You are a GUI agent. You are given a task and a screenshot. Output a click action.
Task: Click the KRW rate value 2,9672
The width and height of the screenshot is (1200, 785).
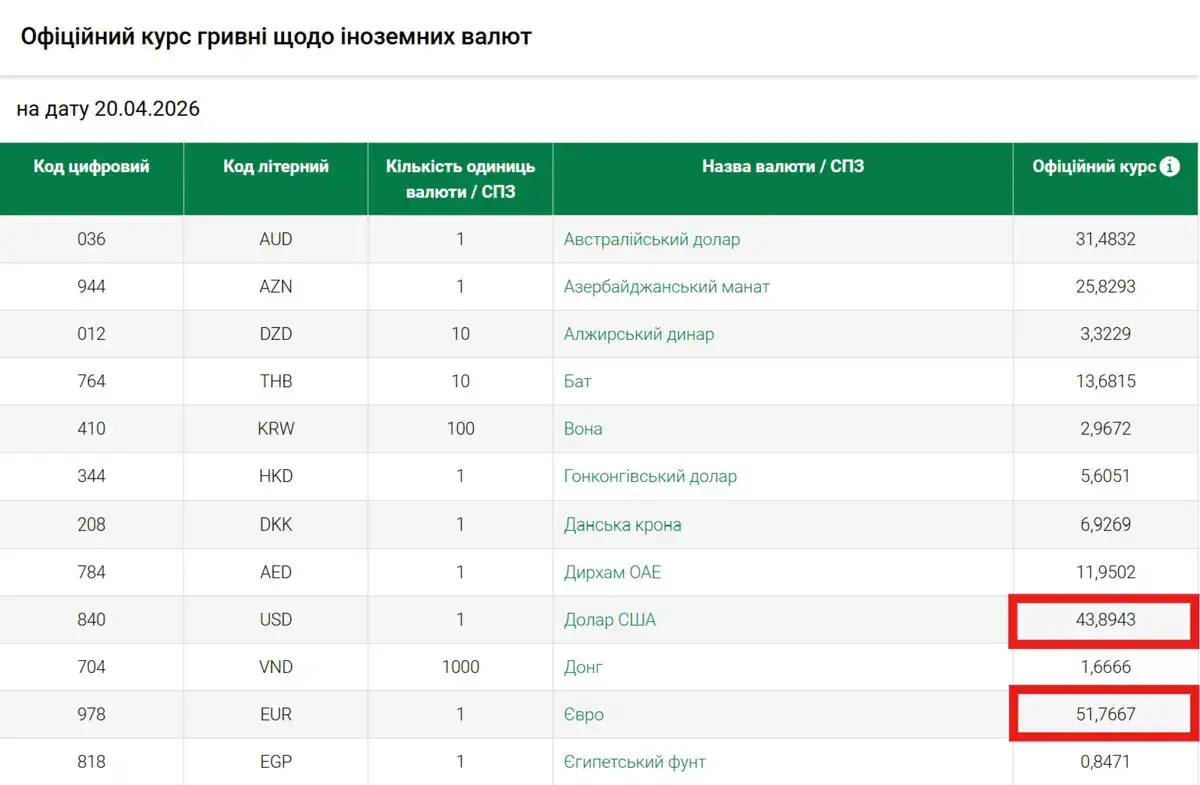pyautogui.click(x=1106, y=429)
